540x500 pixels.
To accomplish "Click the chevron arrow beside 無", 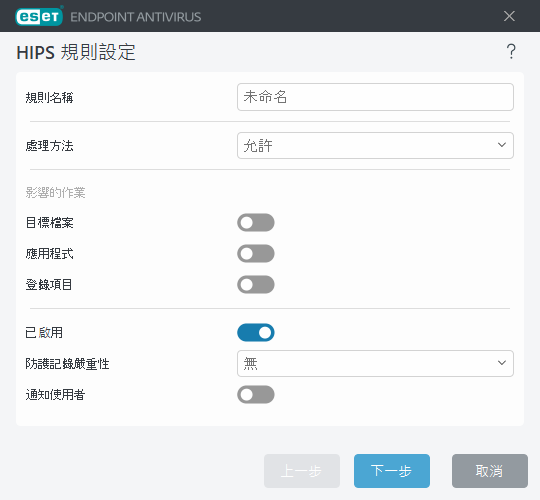I will [502, 363].
